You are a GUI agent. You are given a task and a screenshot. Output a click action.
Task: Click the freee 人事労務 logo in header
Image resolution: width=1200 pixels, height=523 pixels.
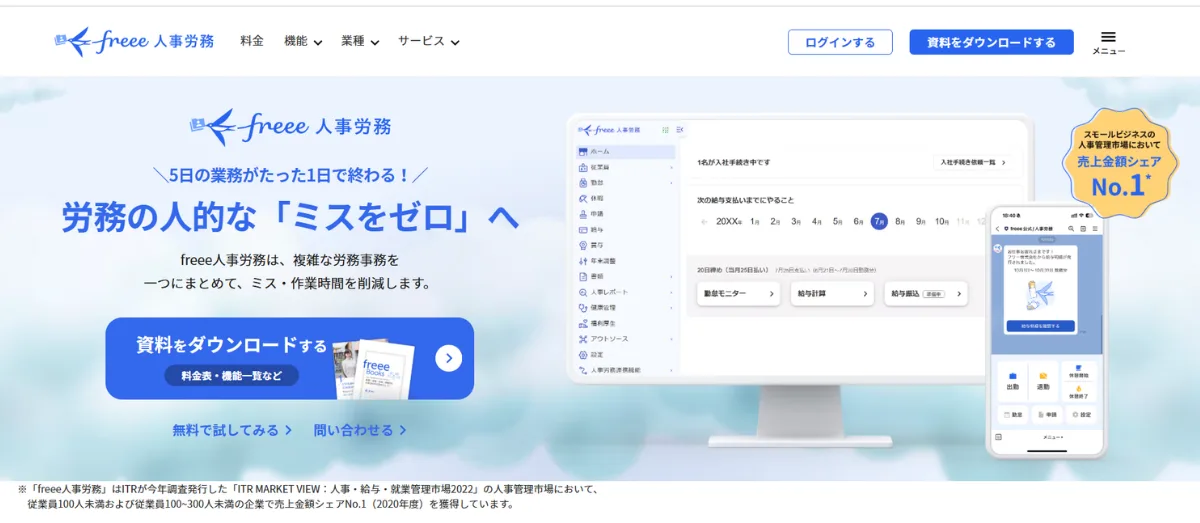coord(134,41)
